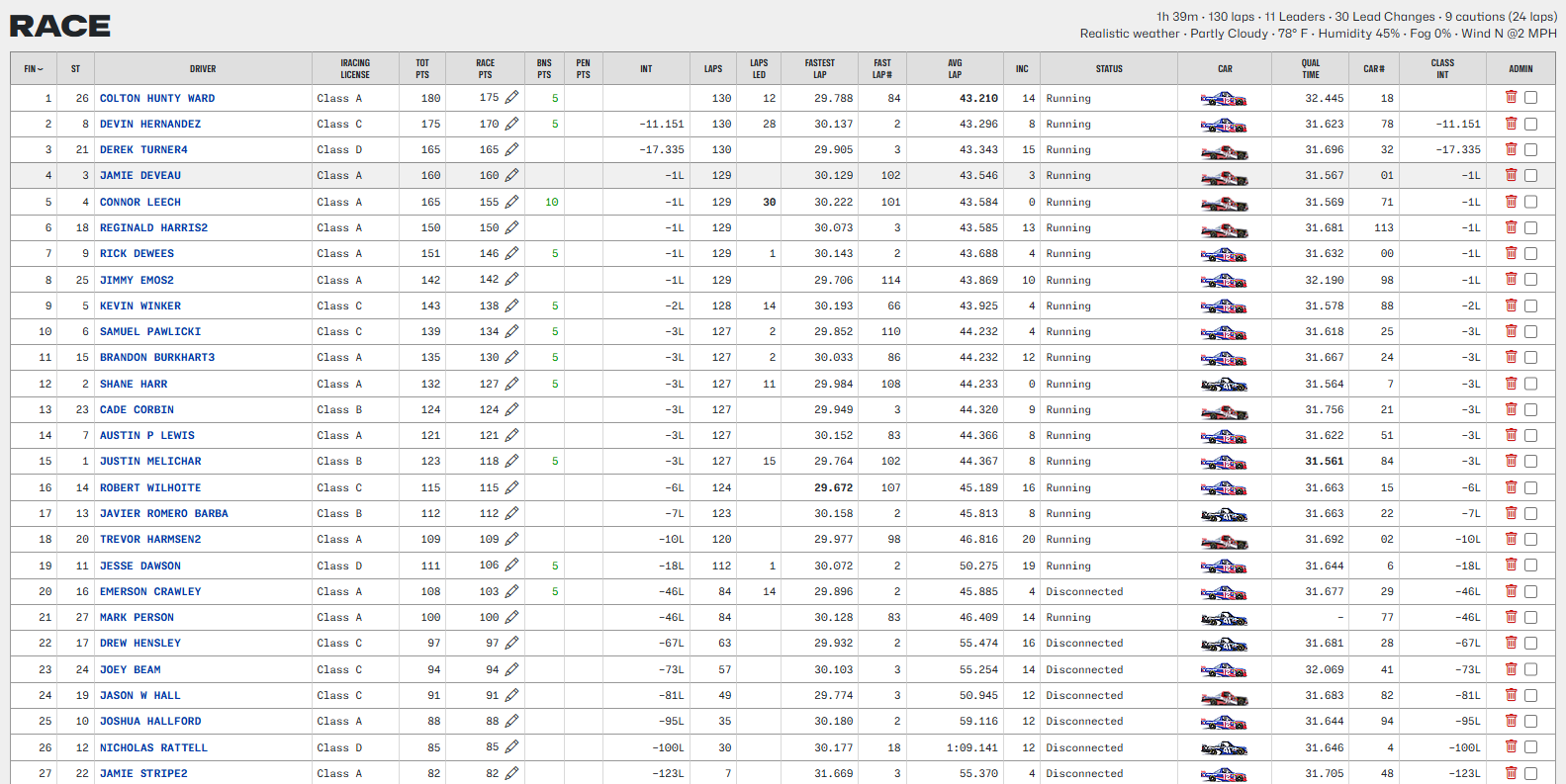This screenshot has height=784, width=1566.
Task: Click pole qualifying time 31.561
Action: (x=1325, y=461)
